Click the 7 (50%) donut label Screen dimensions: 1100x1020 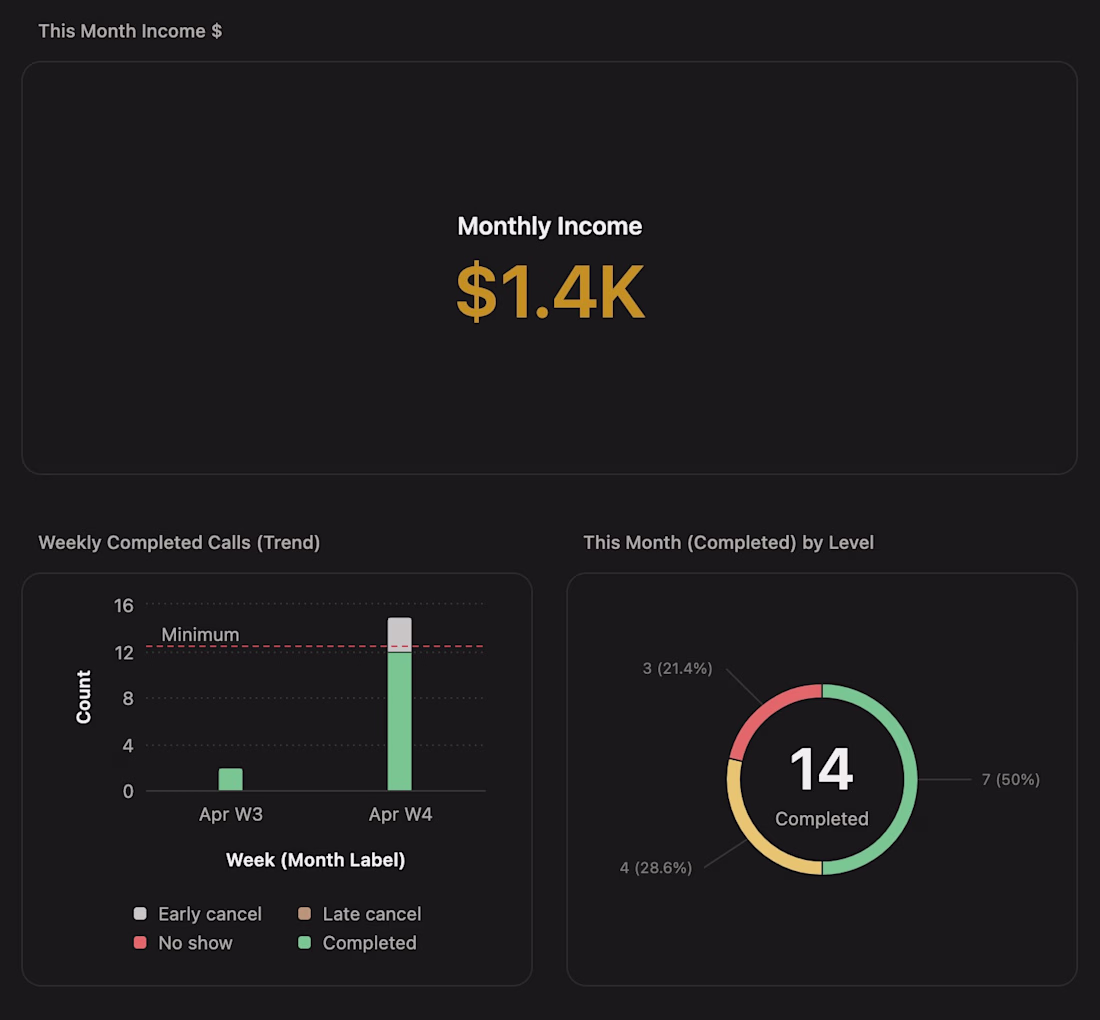click(x=1010, y=779)
